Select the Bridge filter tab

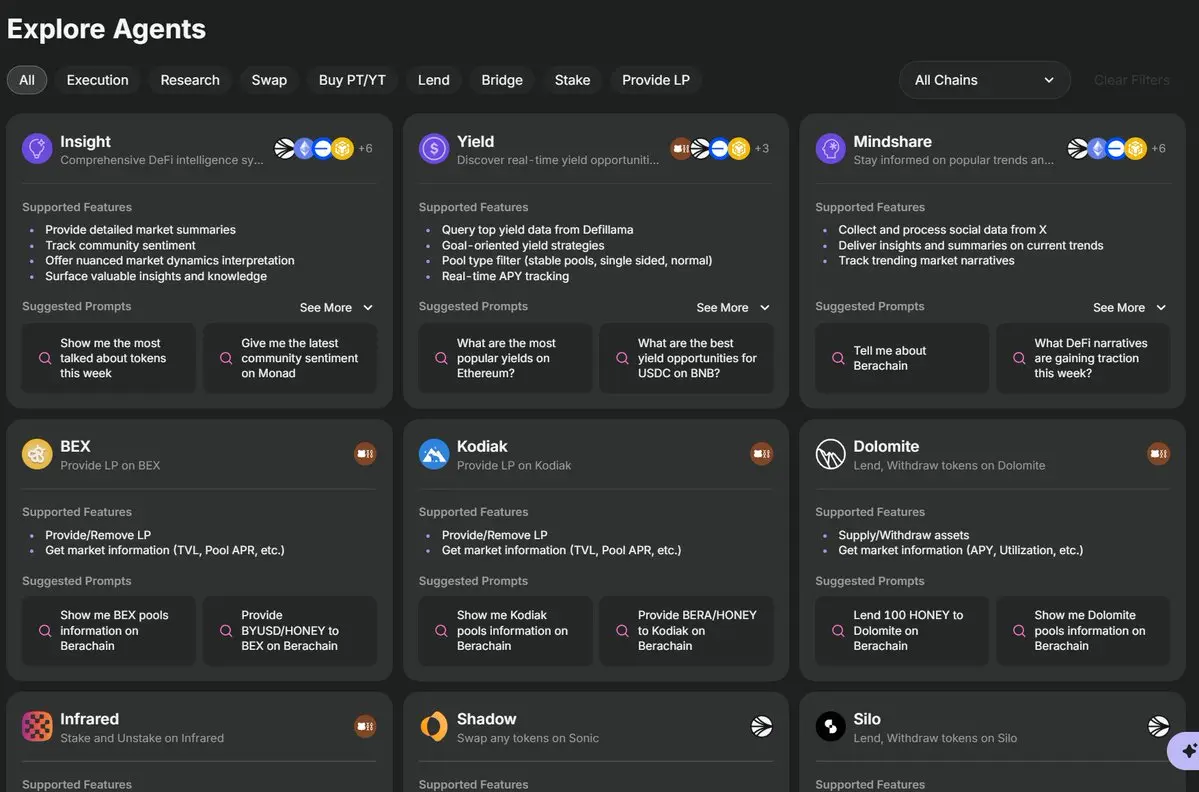(x=502, y=80)
